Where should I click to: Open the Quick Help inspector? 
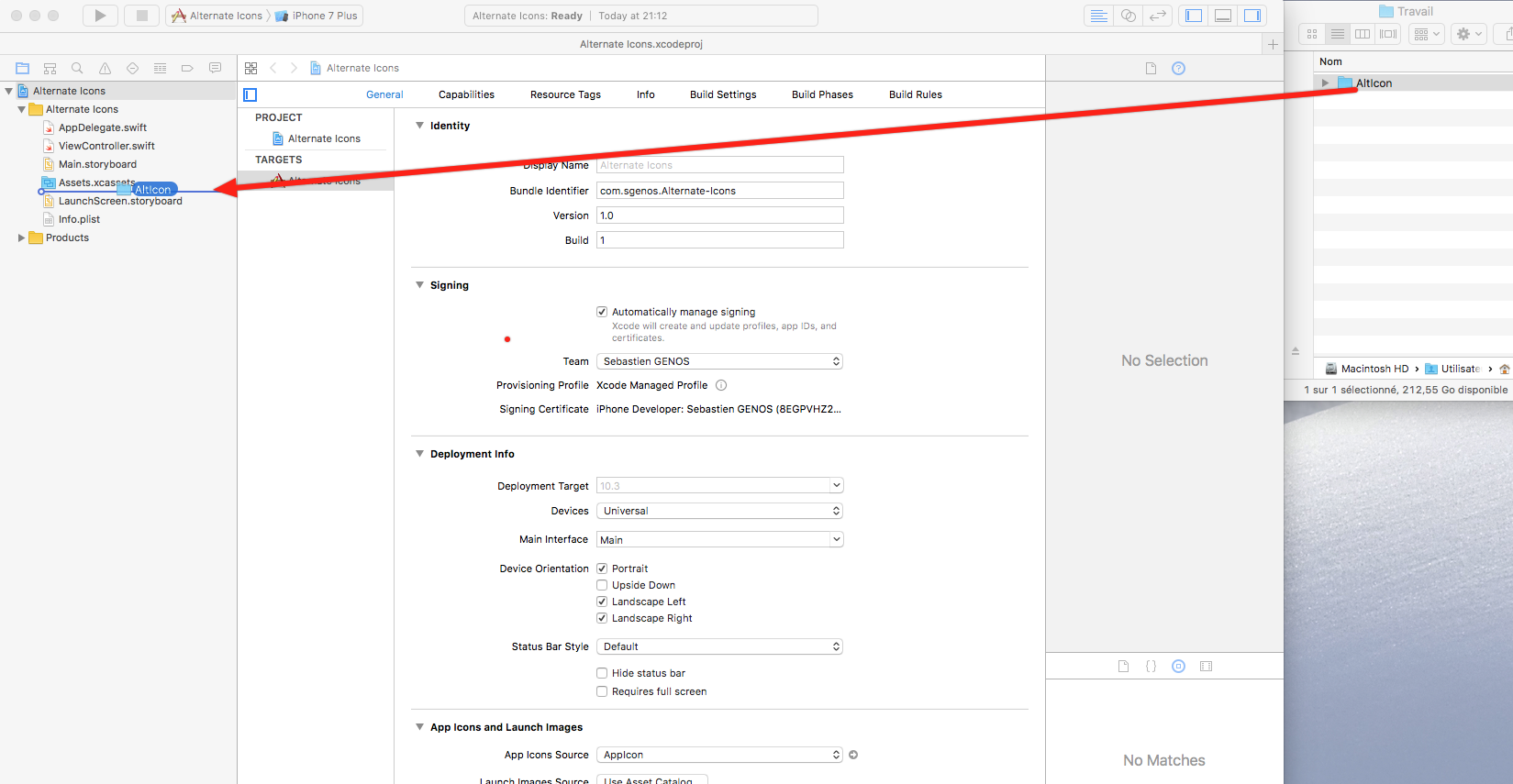tap(1178, 68)
